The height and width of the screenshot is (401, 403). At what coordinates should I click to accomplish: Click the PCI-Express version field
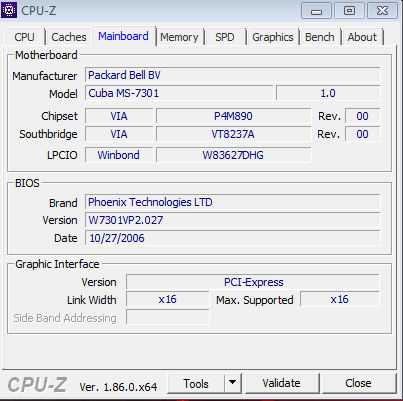tap(253, 282)
